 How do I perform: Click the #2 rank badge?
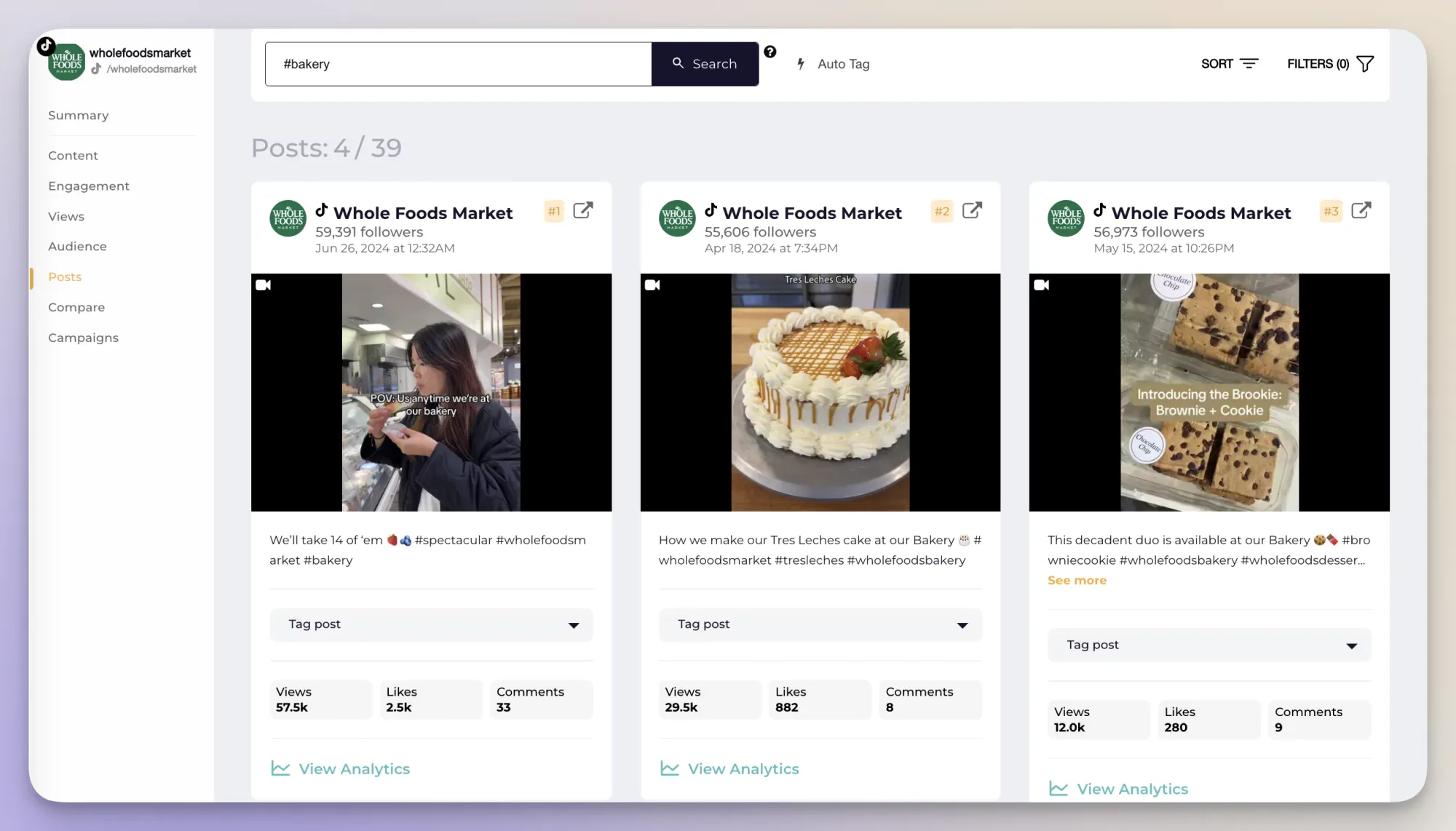click(942, 212)
